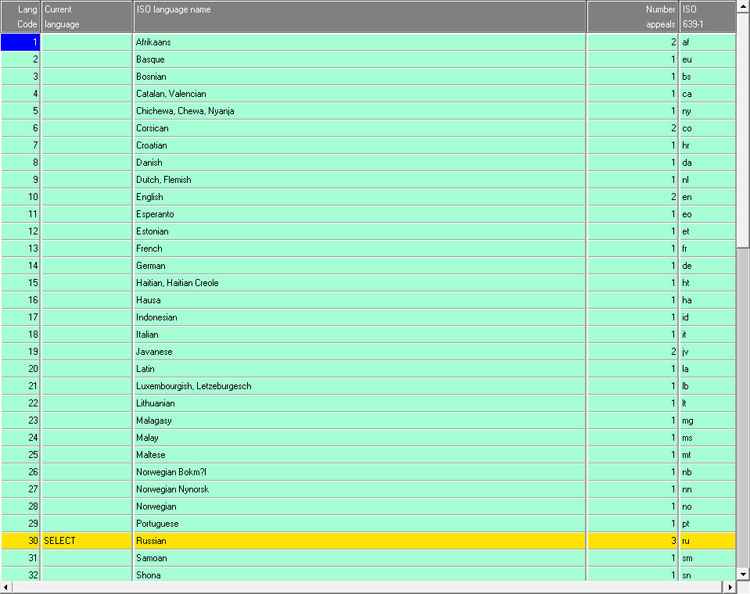The height and width of the screenshot is (594, 750).
Task: Select the Afrikaans language name cell
Action: (x=359, y=43)
